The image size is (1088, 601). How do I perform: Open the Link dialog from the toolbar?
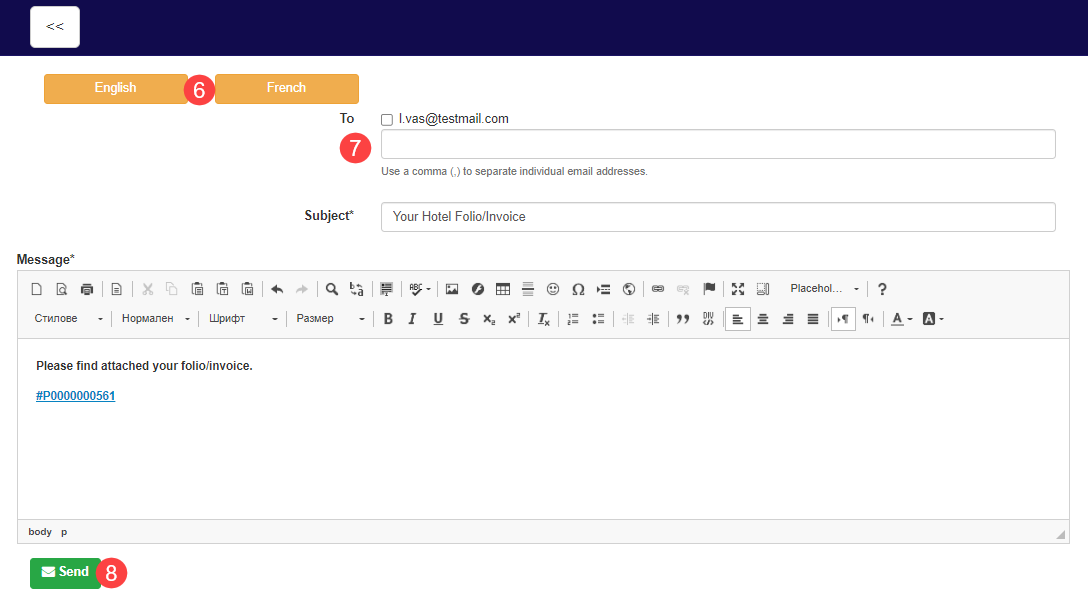click(657, 289)
